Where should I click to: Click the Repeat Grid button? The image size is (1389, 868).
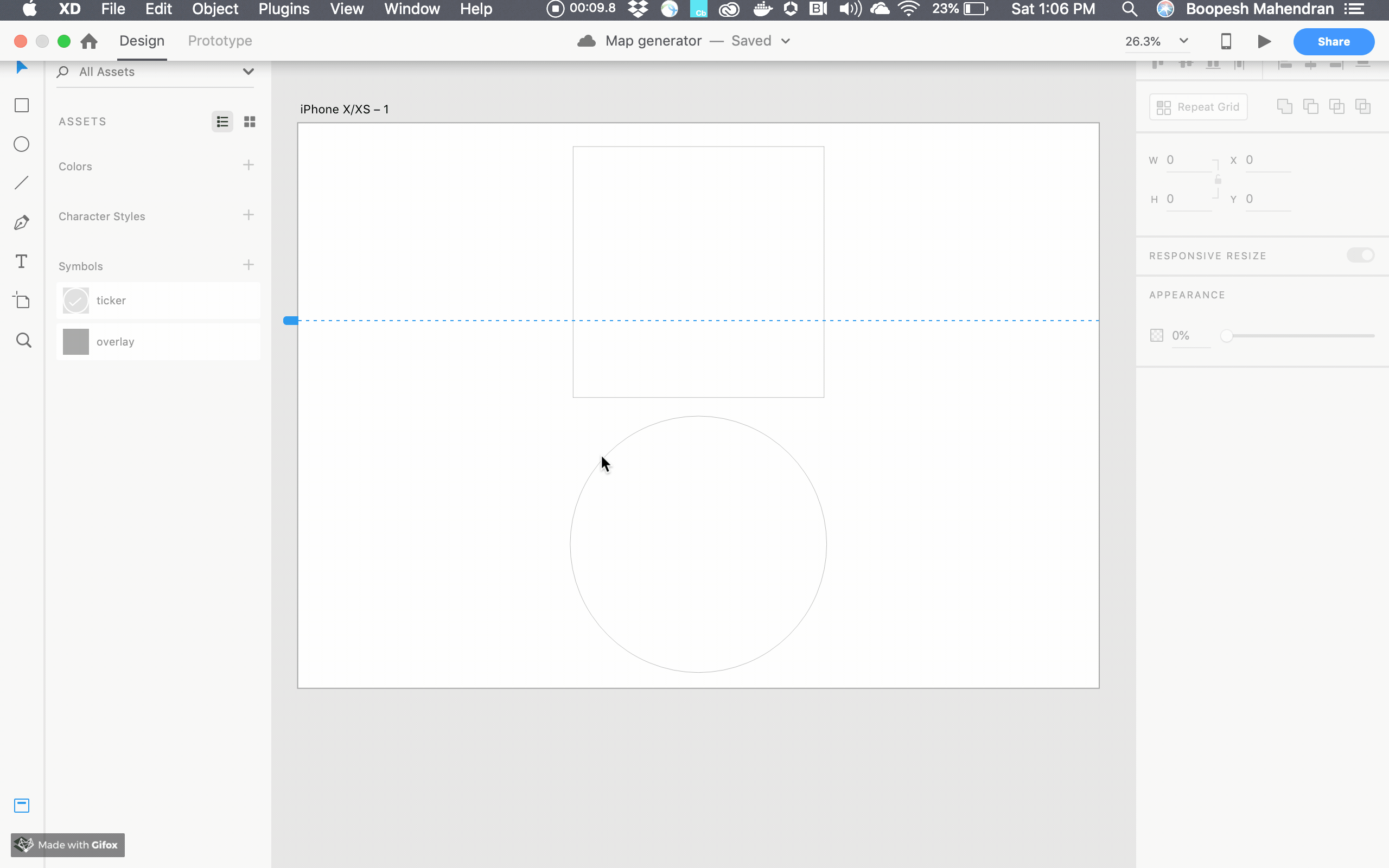coord(1198,107)
